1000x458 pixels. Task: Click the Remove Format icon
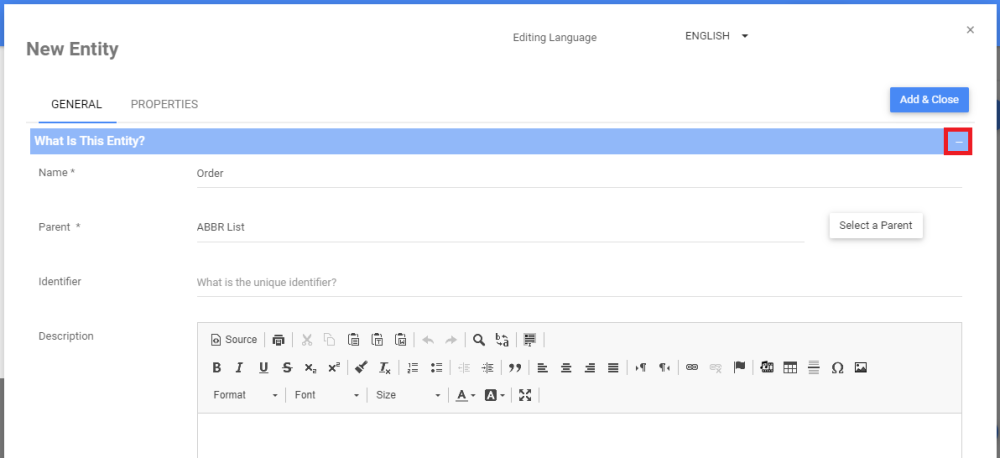[x=385, y=368]
